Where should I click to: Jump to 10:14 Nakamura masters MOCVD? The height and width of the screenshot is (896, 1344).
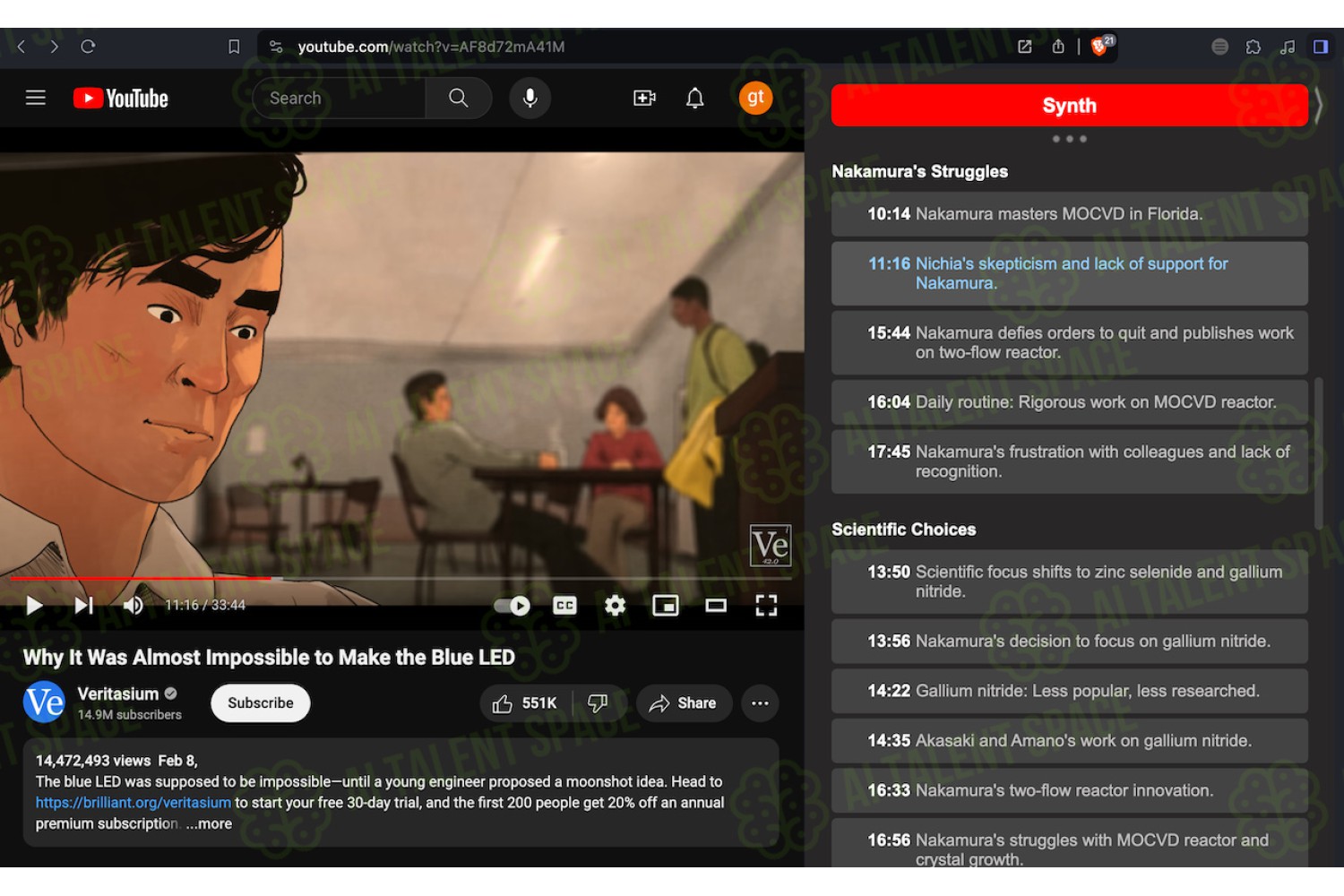[x=1070, y=214]
